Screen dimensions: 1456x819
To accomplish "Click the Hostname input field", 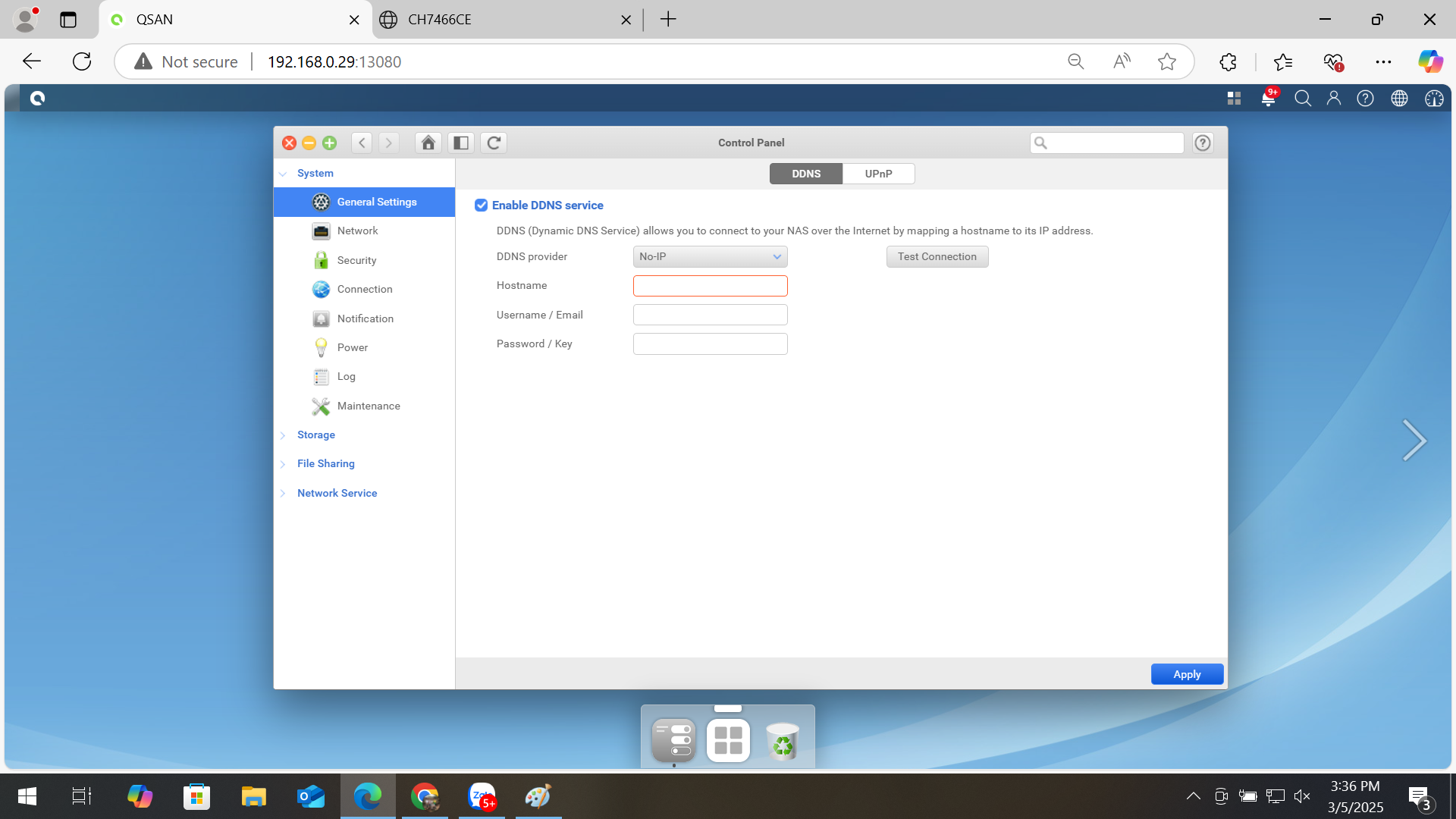I will point(710,286).
